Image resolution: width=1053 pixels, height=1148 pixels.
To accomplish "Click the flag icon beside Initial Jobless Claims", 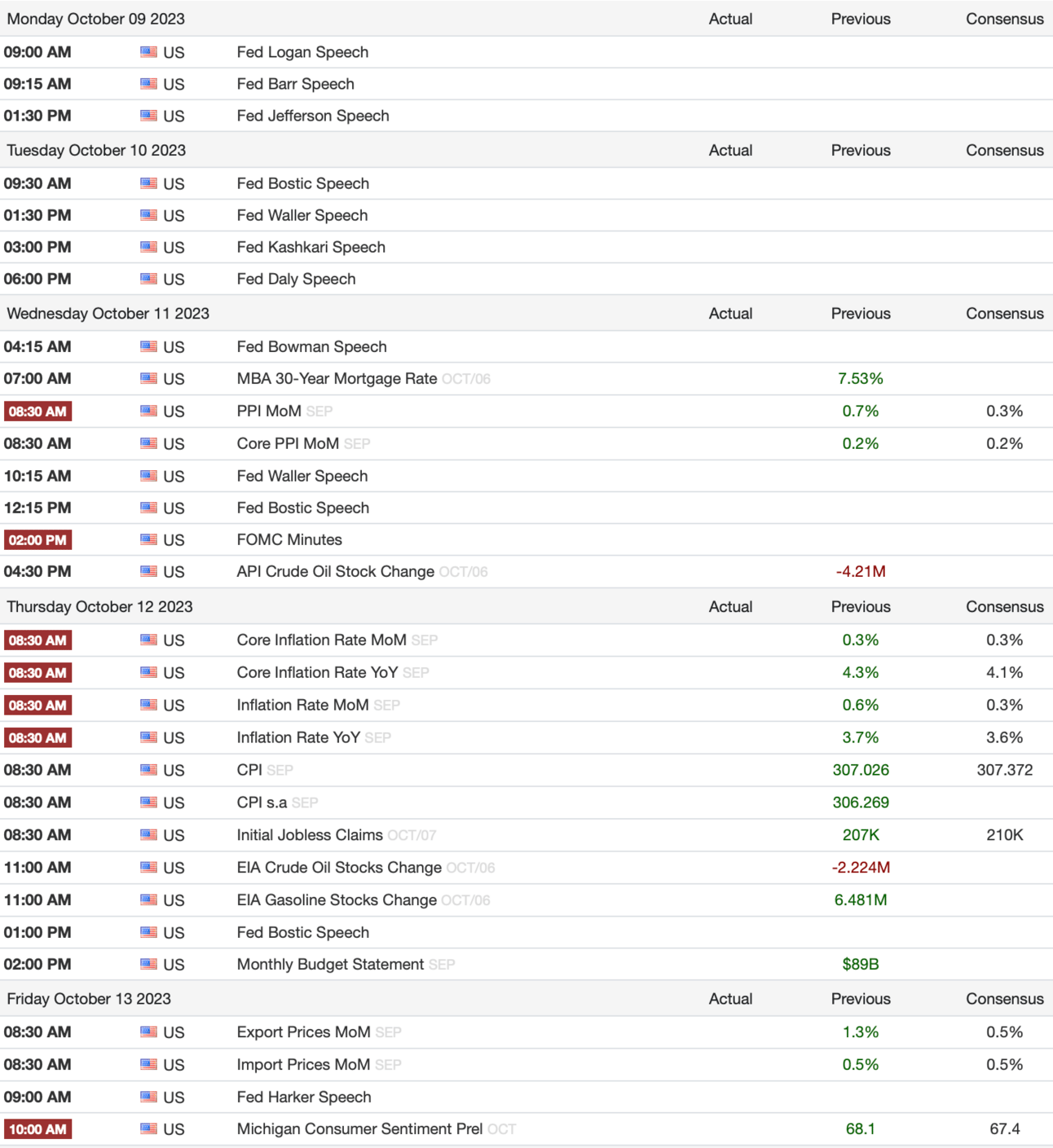I will point(148,834).
